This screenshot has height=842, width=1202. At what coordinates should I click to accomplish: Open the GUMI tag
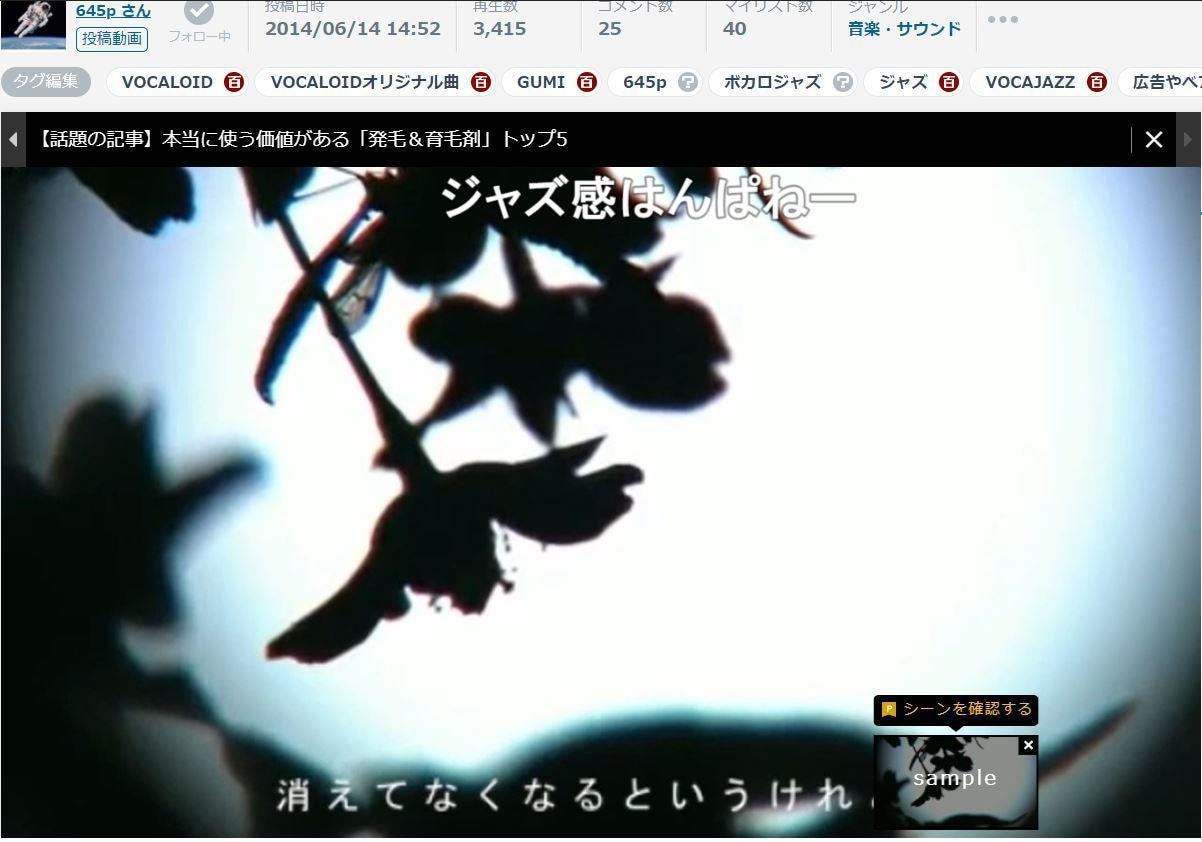click(x=541, y=82)
